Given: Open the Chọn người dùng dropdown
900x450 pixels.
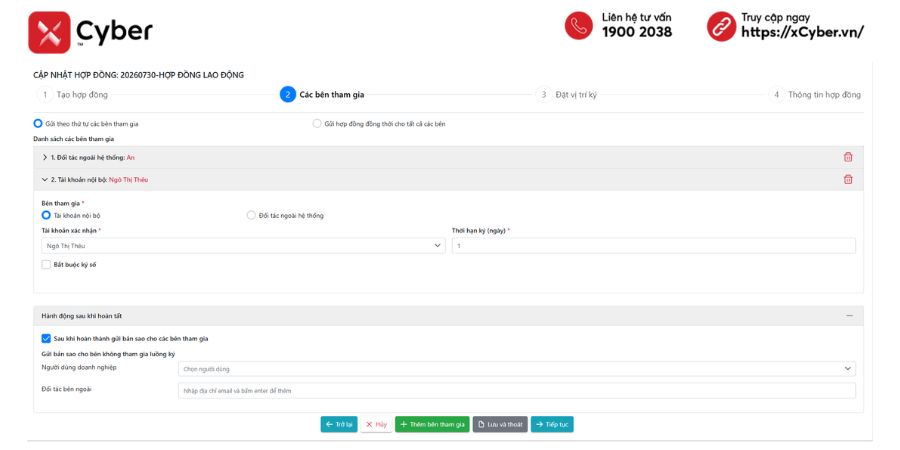Looking at the screenshot, I should click(x=517, y=369).
